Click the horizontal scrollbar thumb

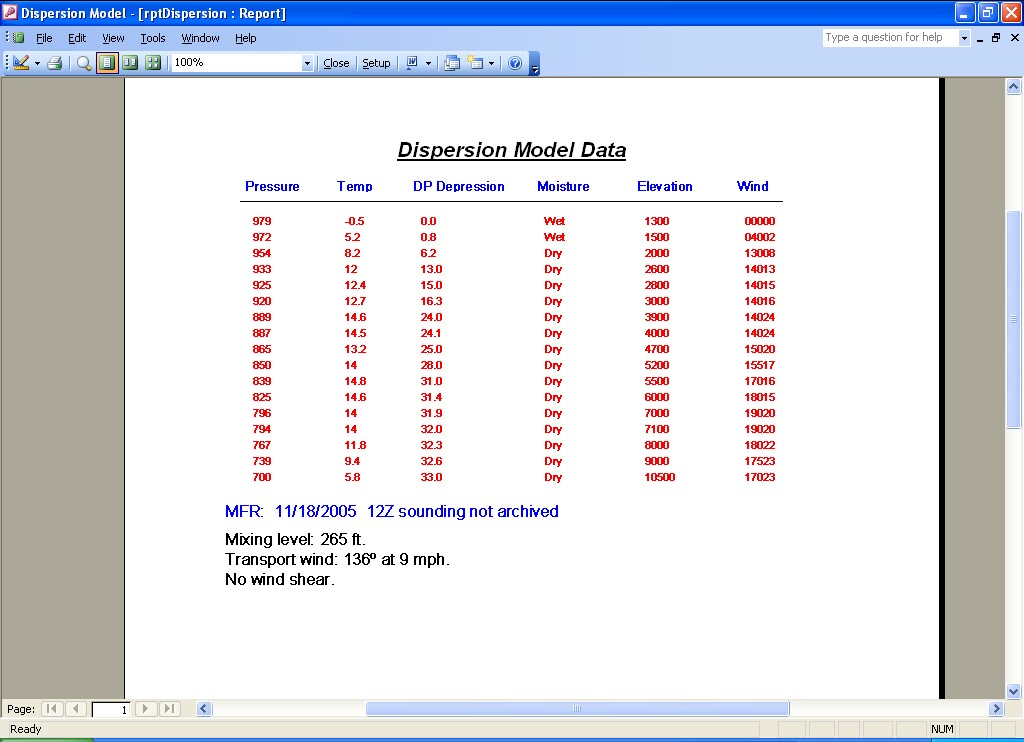pos(577,709)
